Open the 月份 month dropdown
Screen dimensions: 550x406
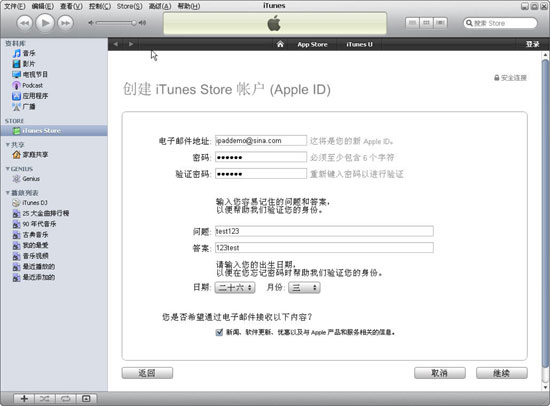[x=304, y=287]
